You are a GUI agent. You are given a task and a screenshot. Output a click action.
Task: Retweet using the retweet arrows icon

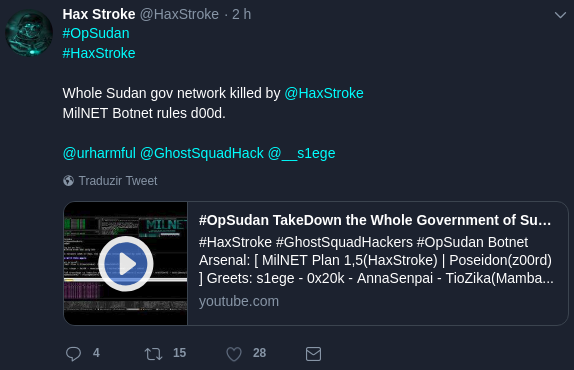(153, 354)
